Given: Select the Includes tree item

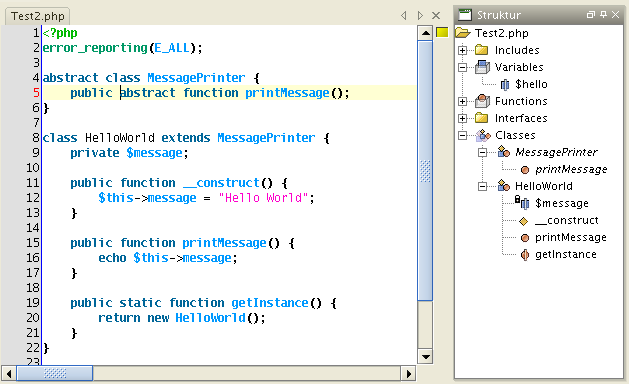Looking at the screenshot, I should (x=517, y=50).
